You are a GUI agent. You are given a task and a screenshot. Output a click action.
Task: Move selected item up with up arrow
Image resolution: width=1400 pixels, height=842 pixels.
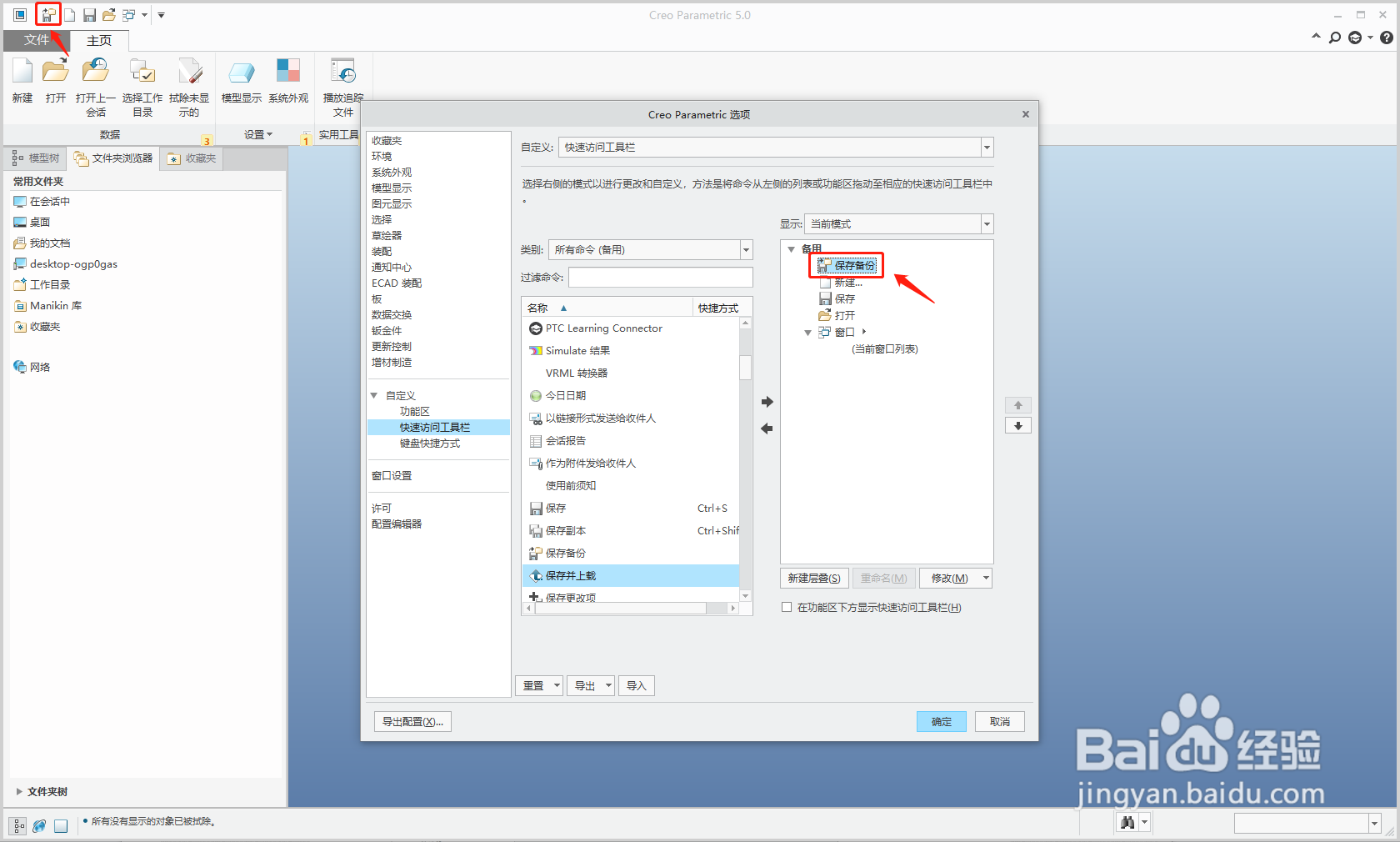(x=1018, y=405)
